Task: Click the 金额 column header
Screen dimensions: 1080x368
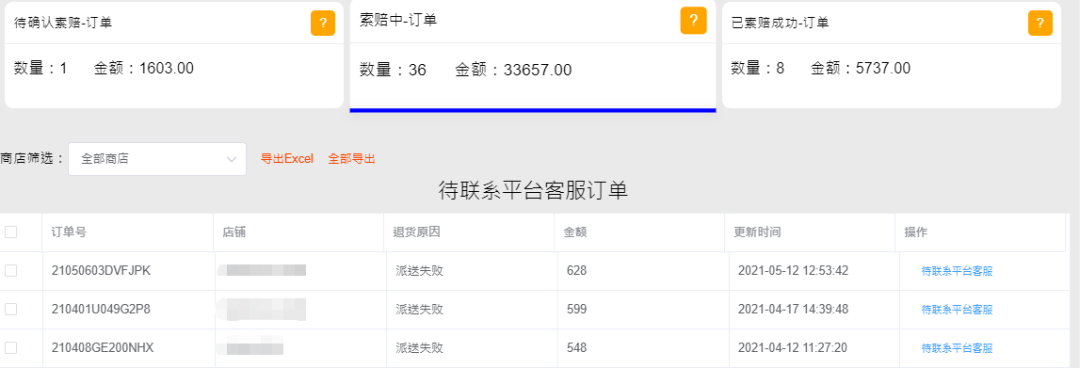Action: pos(575,232)
